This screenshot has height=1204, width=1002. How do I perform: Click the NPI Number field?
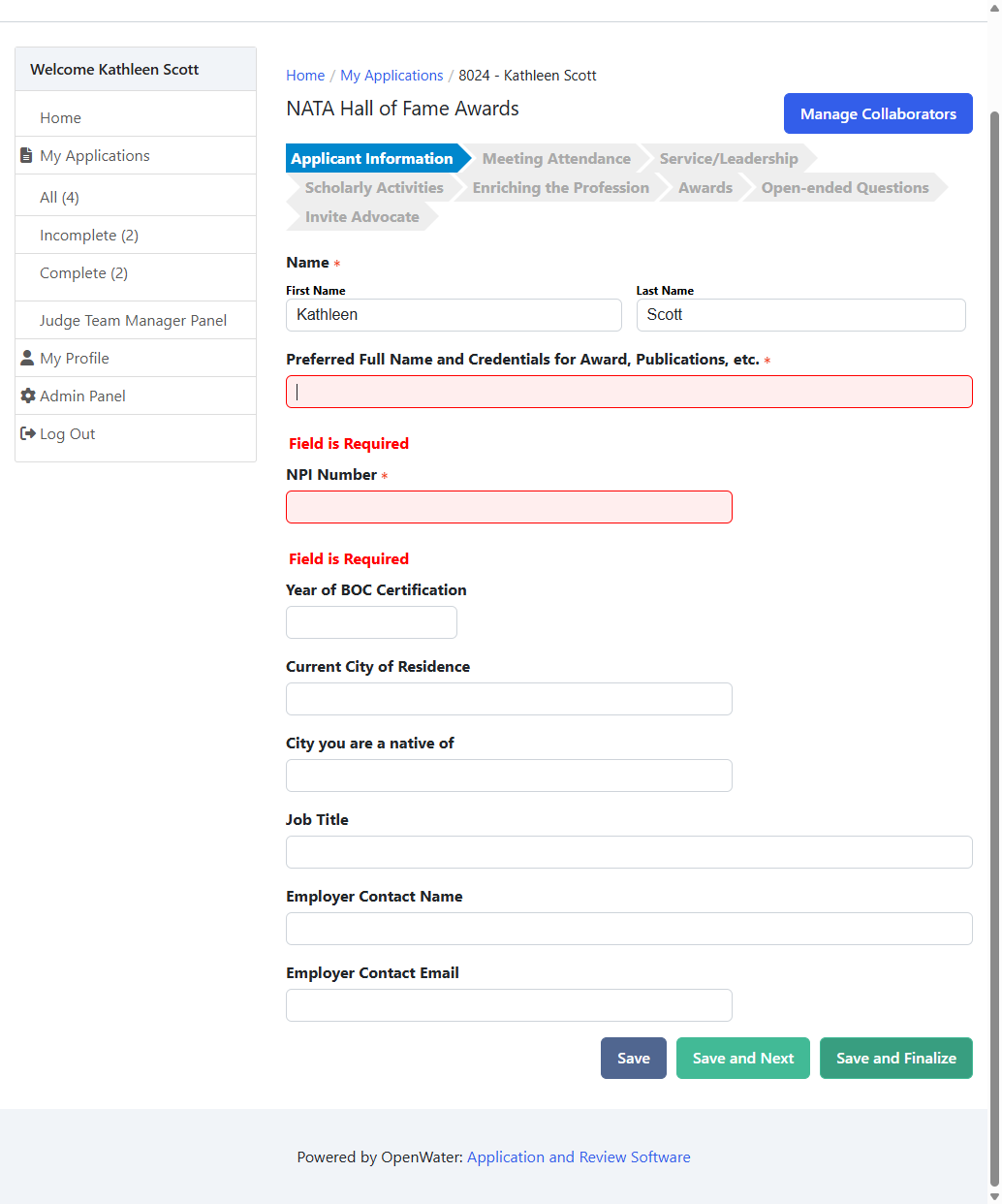point(509,507)
